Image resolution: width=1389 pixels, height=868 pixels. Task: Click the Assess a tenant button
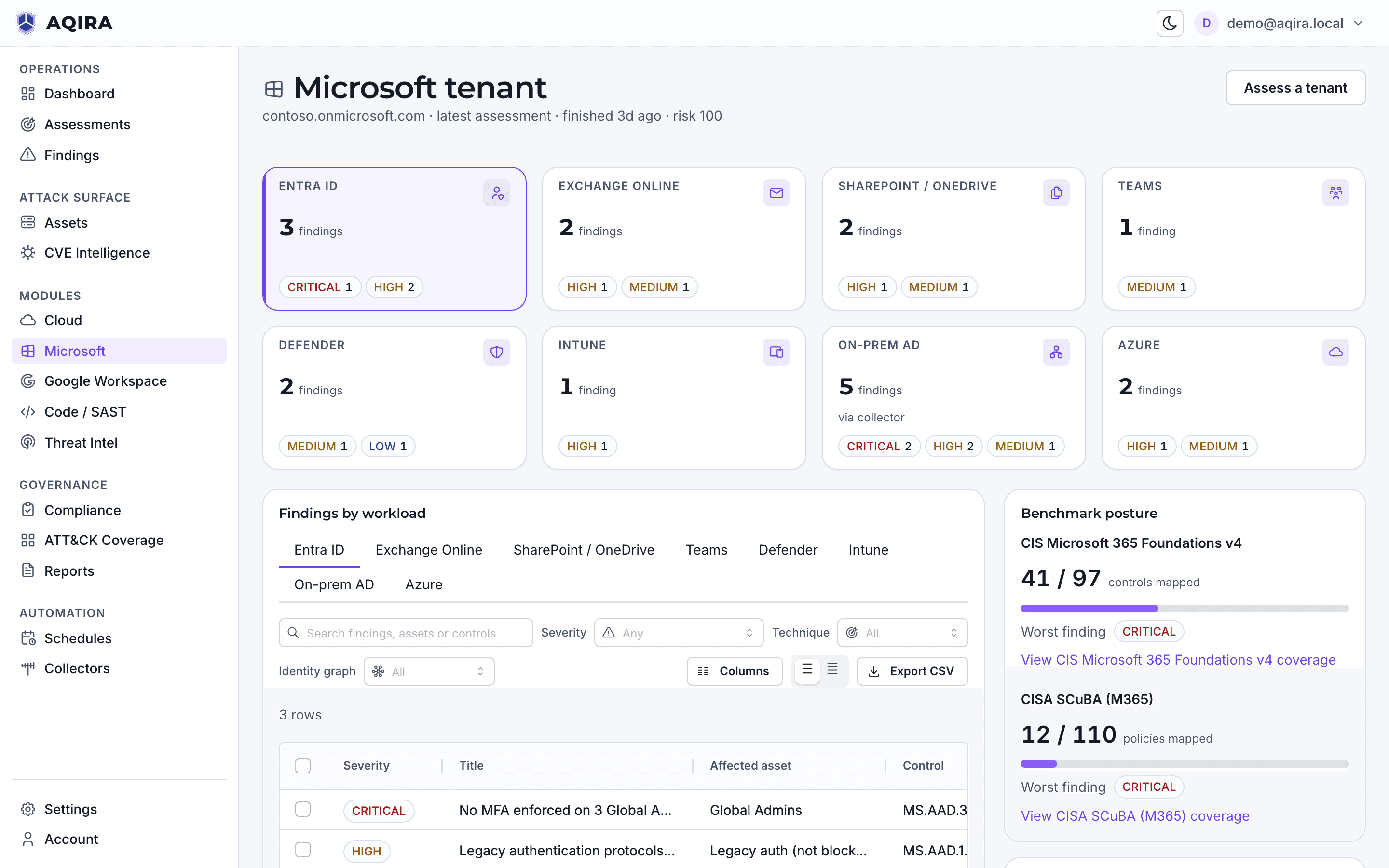(1295, 88)
